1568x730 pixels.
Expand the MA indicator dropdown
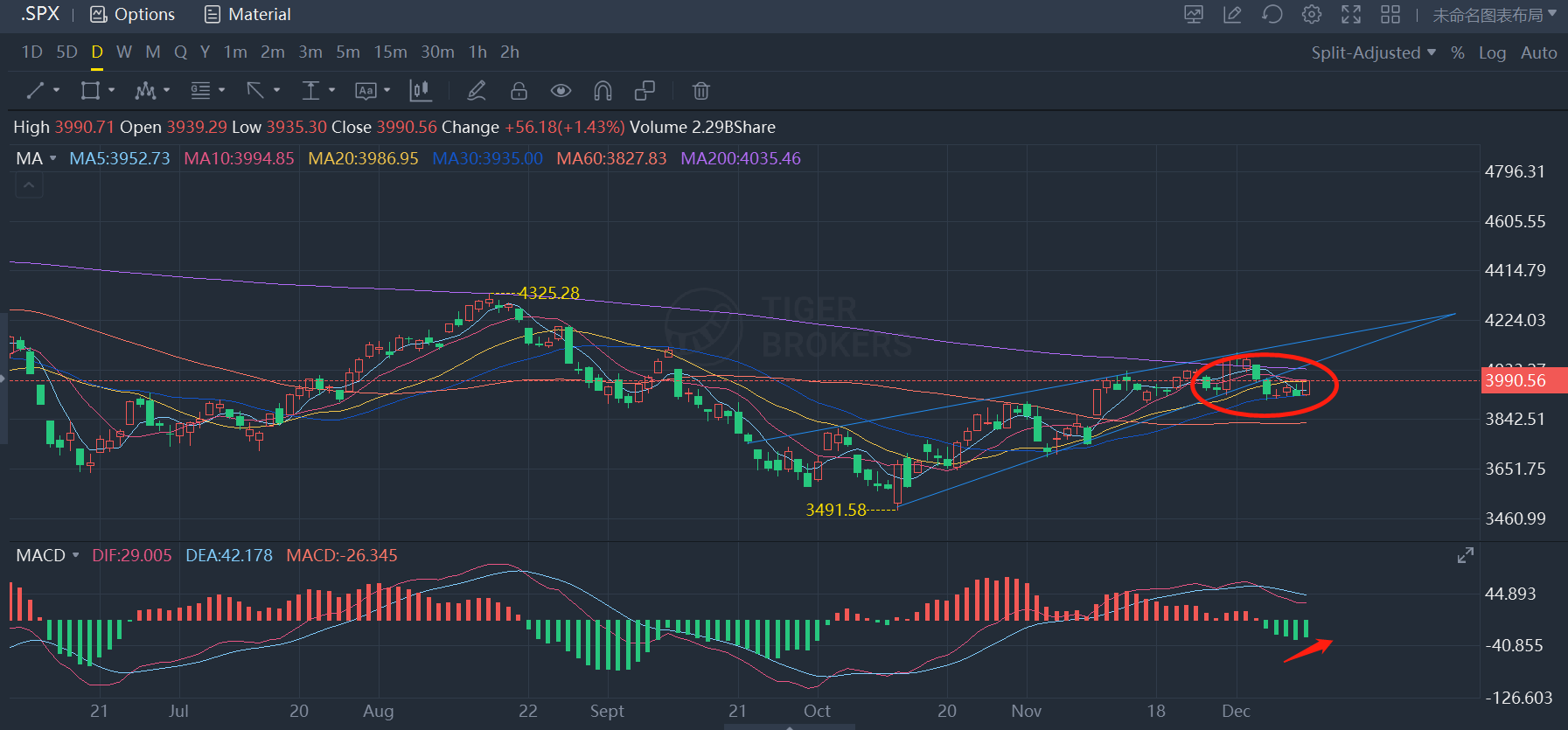point(52,158)
